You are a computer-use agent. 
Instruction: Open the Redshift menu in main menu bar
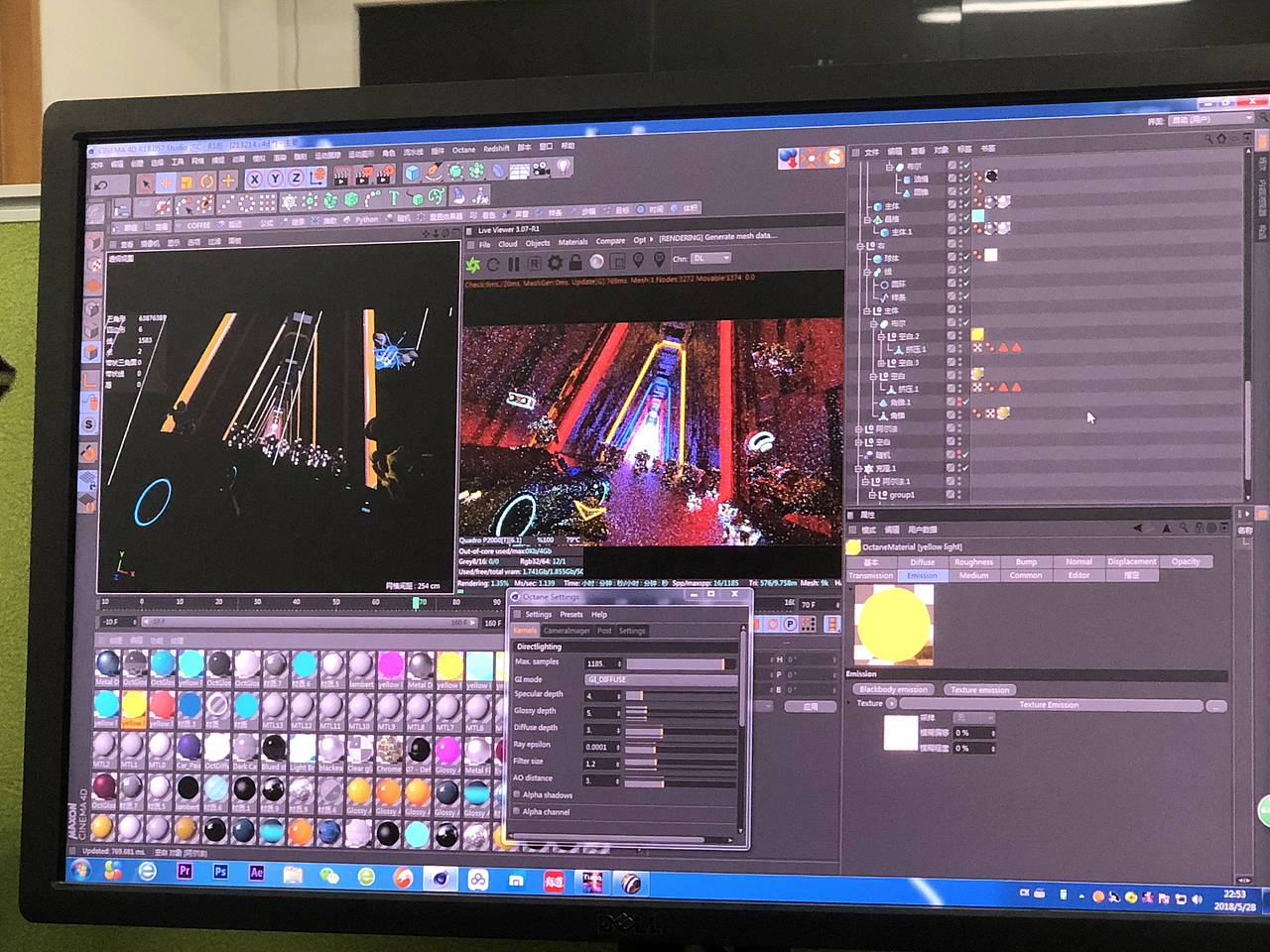pos(496,149)
